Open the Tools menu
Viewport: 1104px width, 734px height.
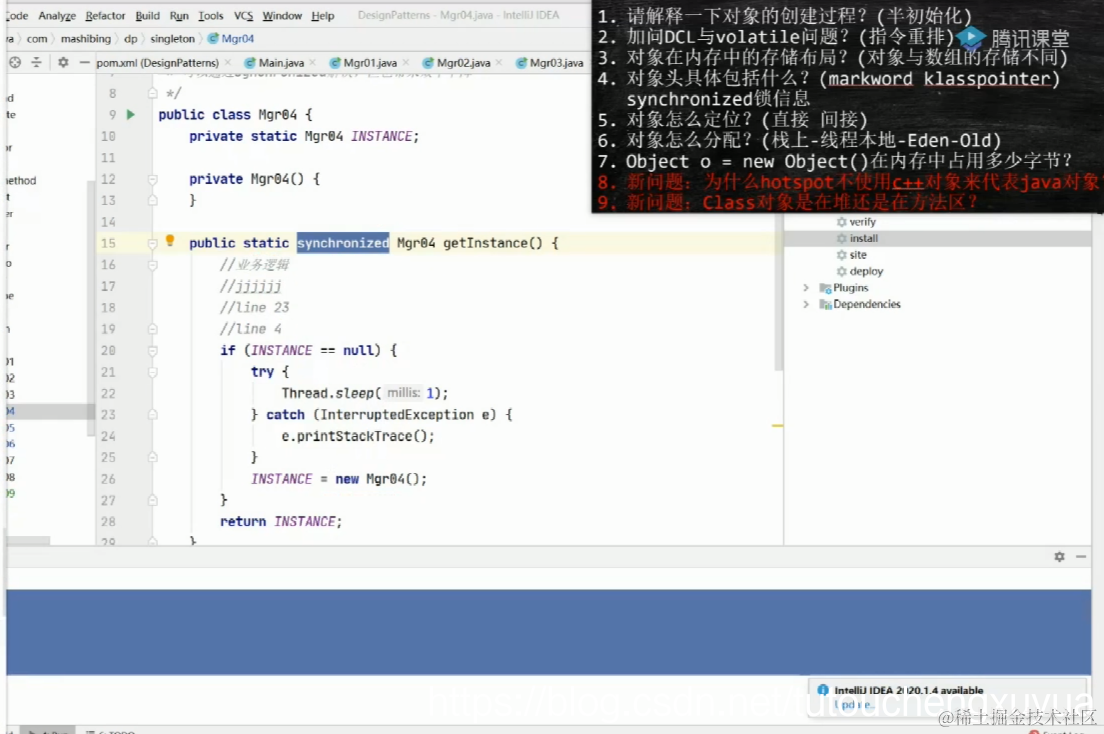[211, 15]
